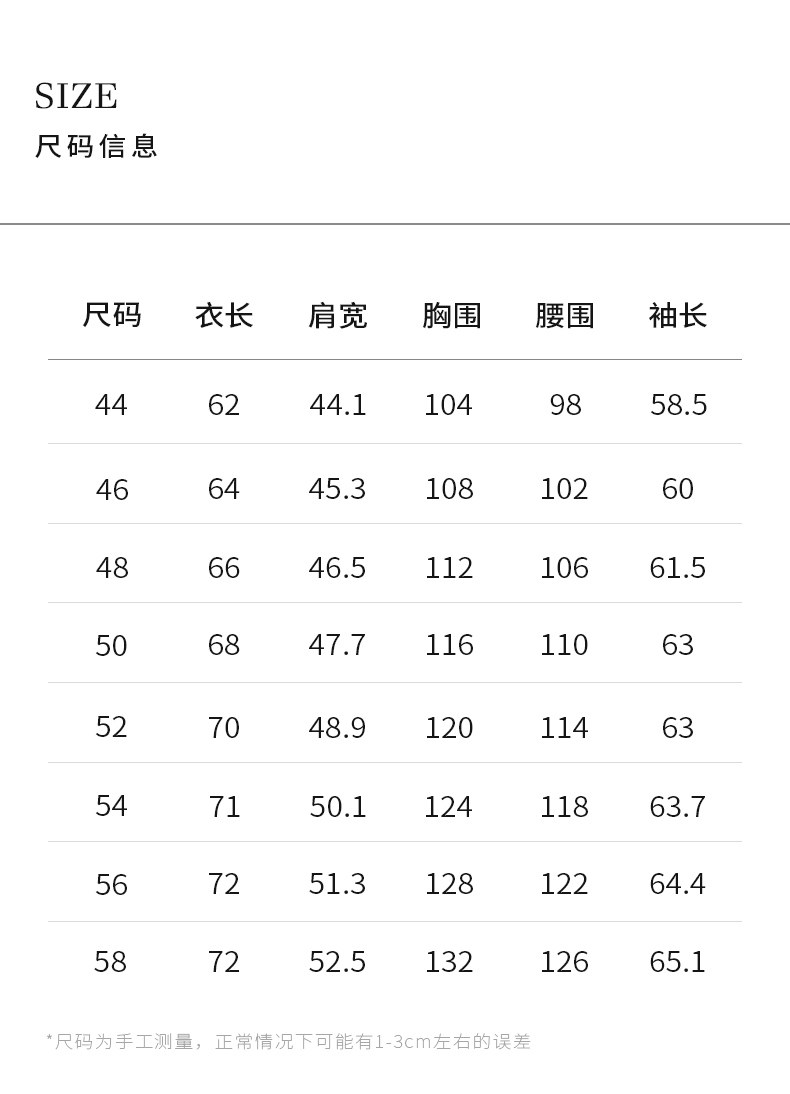The image size is (790, 1094).
Task: Select shoulder width value 45.3
Action: click(337, 489)
